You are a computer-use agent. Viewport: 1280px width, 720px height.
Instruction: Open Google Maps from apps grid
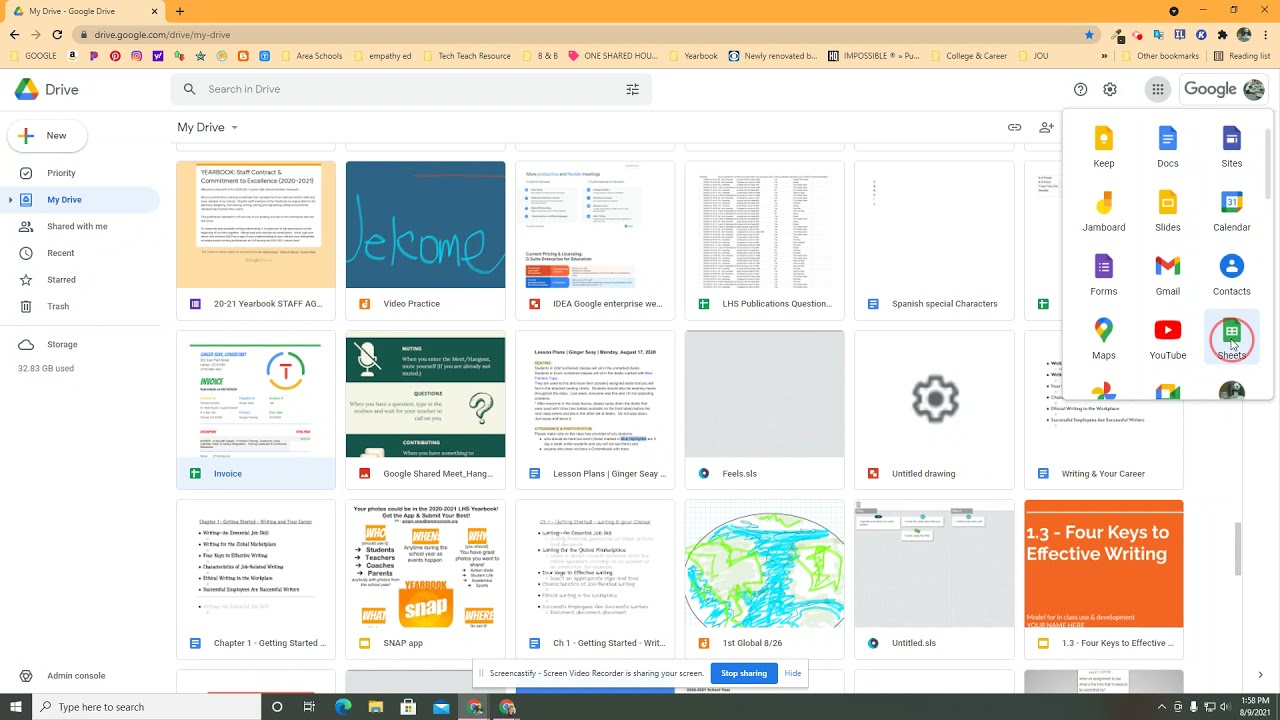click(1103, 339)
